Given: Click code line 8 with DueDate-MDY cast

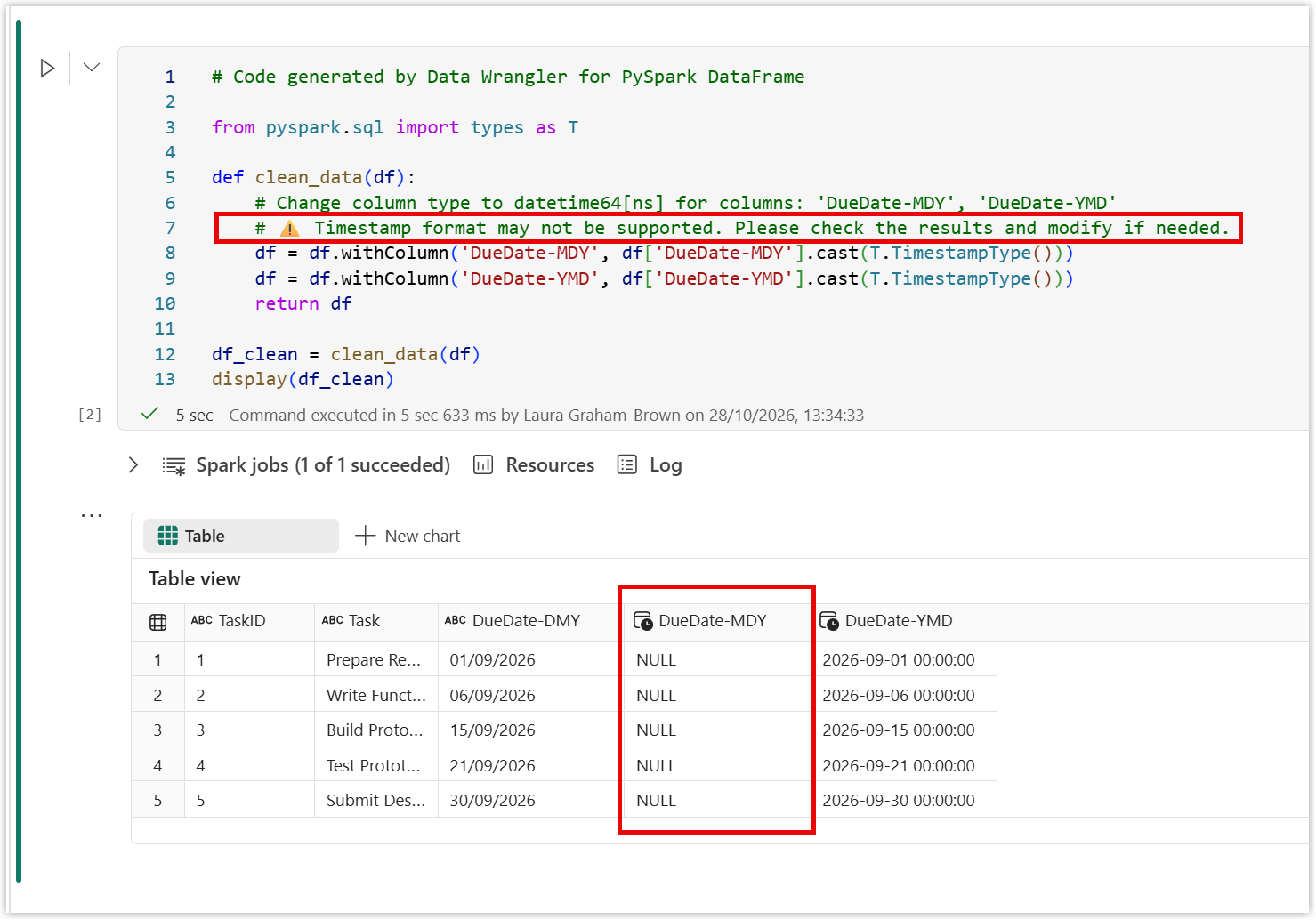Looking at the screenshot, I should pos(664,253).
